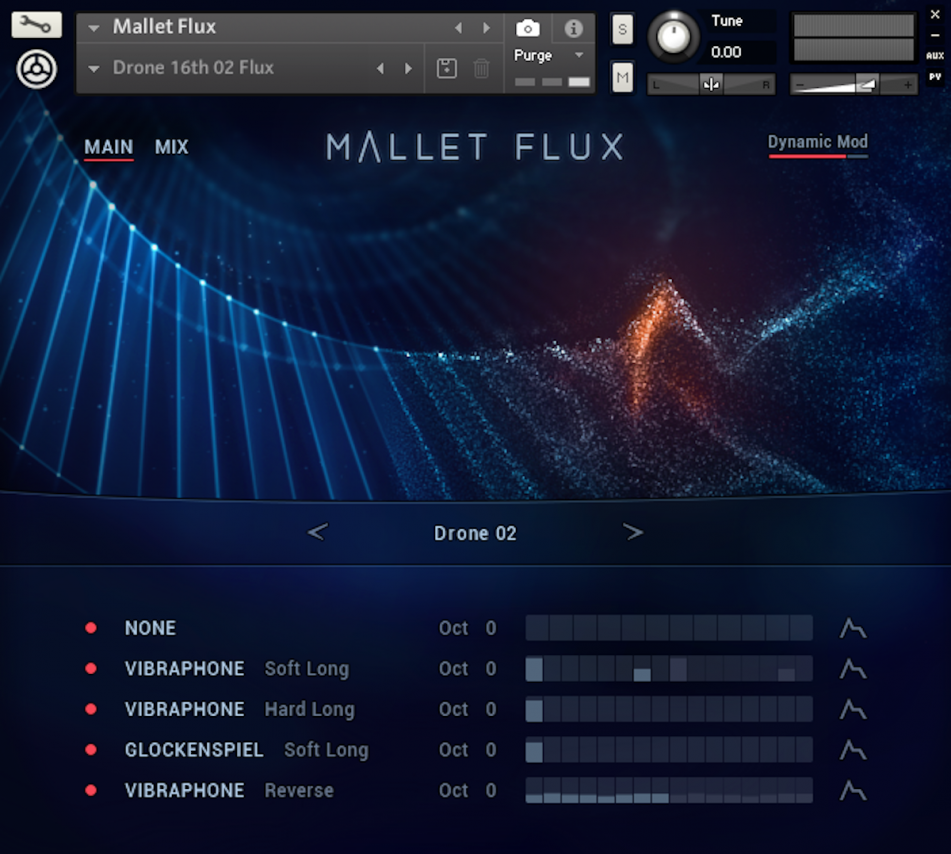This screenshot has width=951, height=854.
Task: Disable the Glockenspiel Soft Long voice dot
Action: (92, 749)
